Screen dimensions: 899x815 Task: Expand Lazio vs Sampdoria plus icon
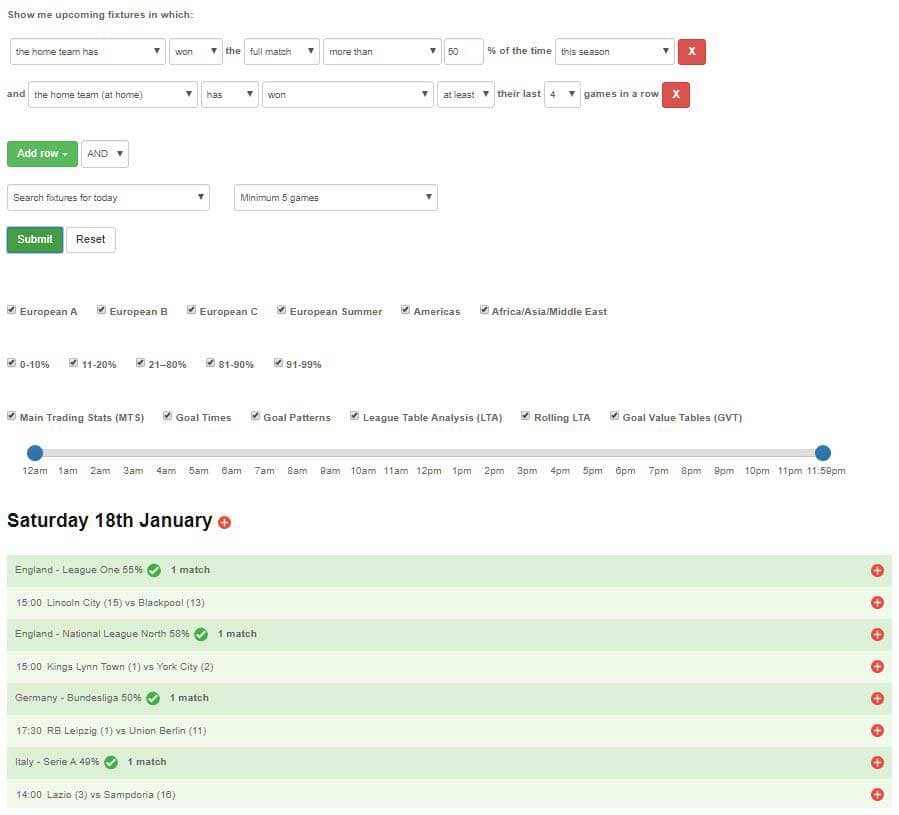coord(877,794)
